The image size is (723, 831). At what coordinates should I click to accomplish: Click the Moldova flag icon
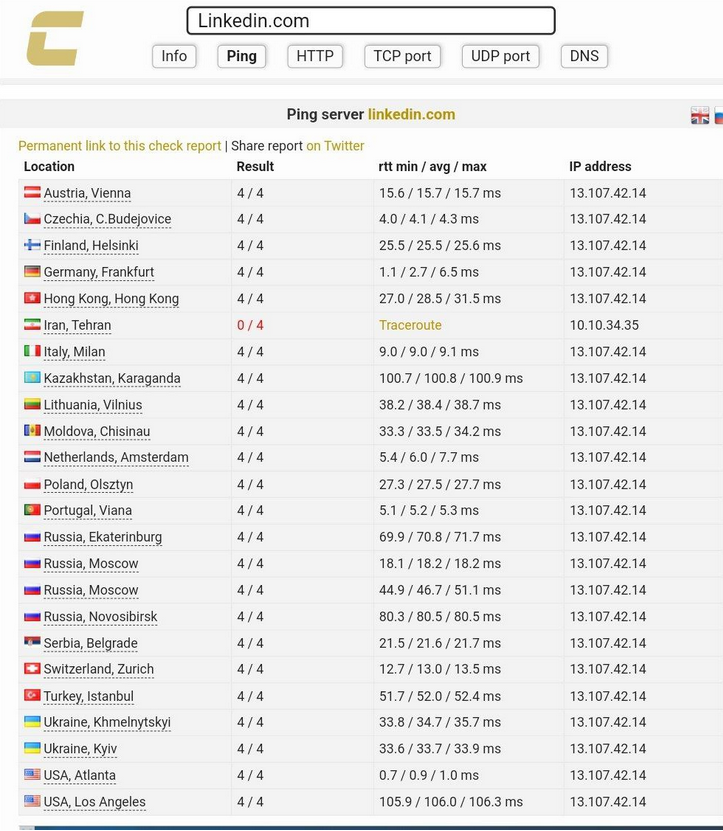click(32, 430)
